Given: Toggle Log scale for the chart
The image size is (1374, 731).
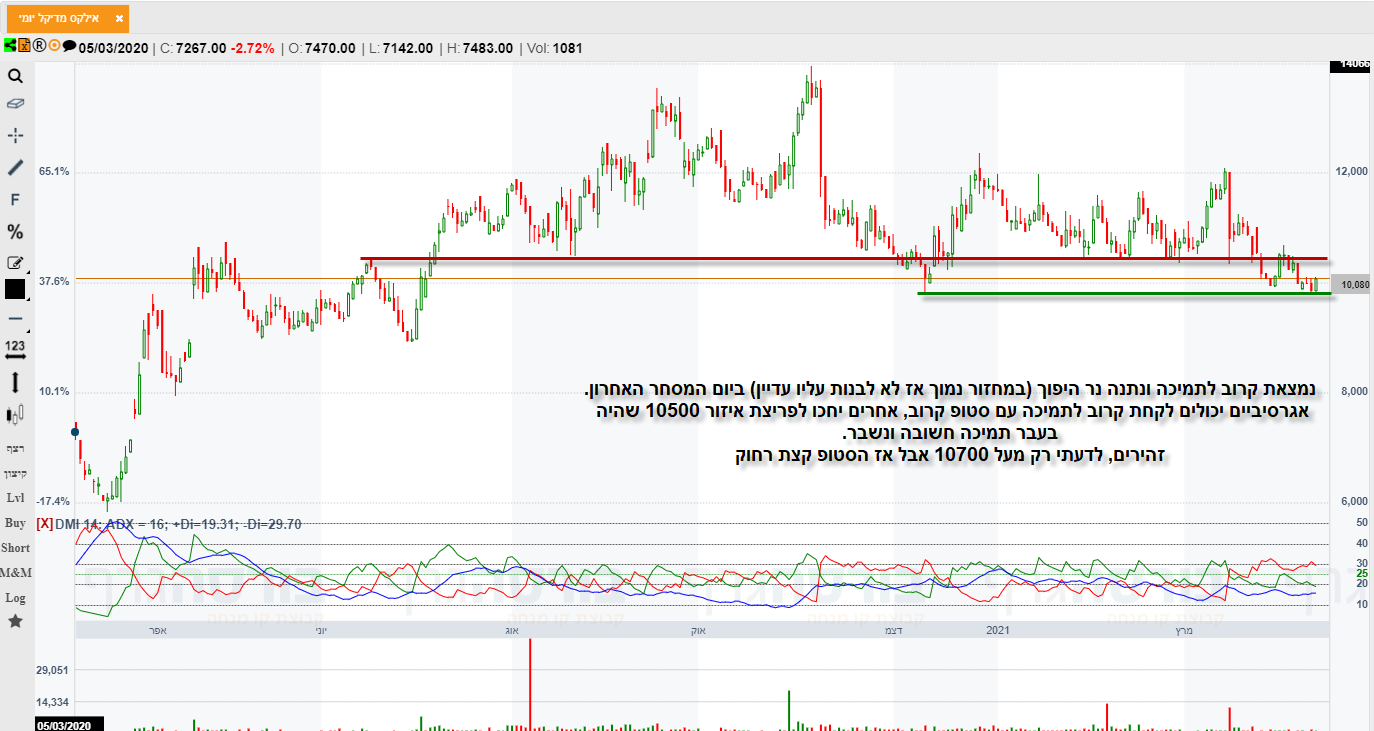Looking at the screenshot, I should (x=15, y=597).
